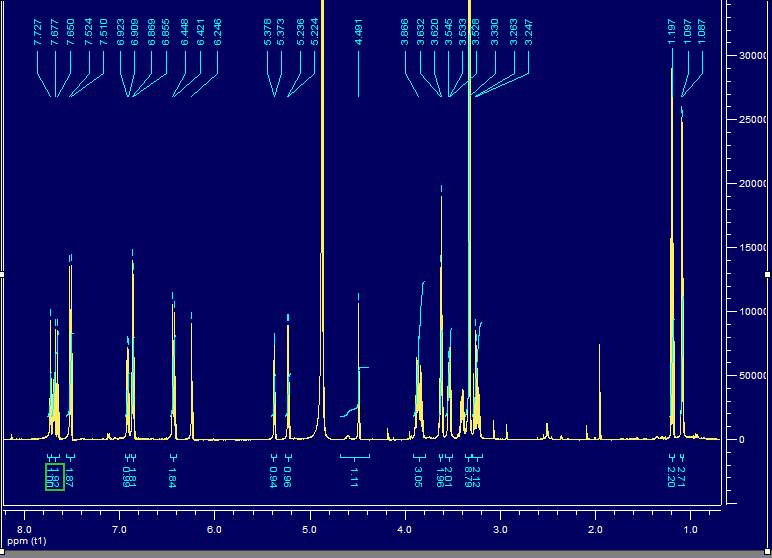Click the wide integral bracket above 1.11
This screenshot has width=772, height=558.
point(354,458)
